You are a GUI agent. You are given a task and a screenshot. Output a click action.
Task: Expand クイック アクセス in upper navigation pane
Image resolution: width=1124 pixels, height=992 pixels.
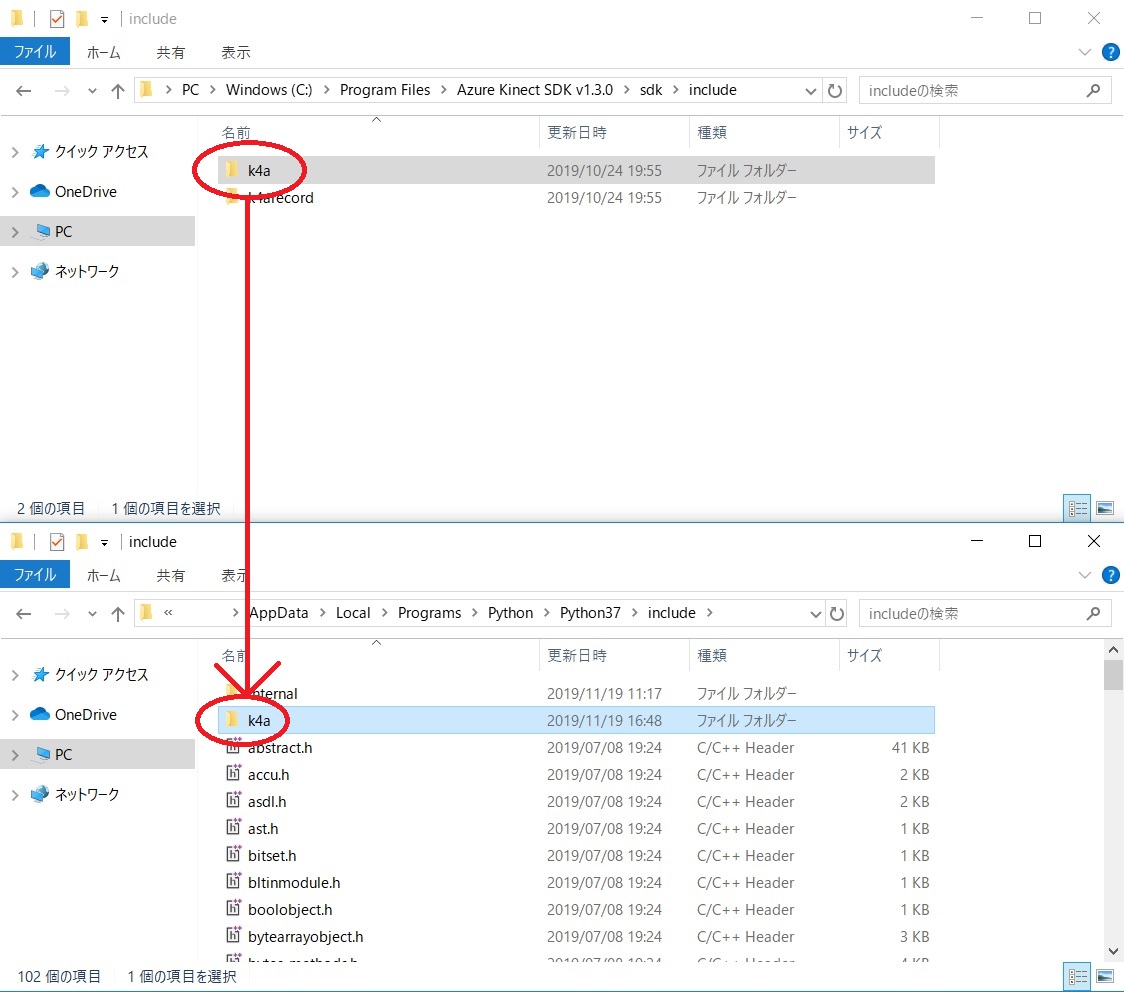[x=15, y=152]
